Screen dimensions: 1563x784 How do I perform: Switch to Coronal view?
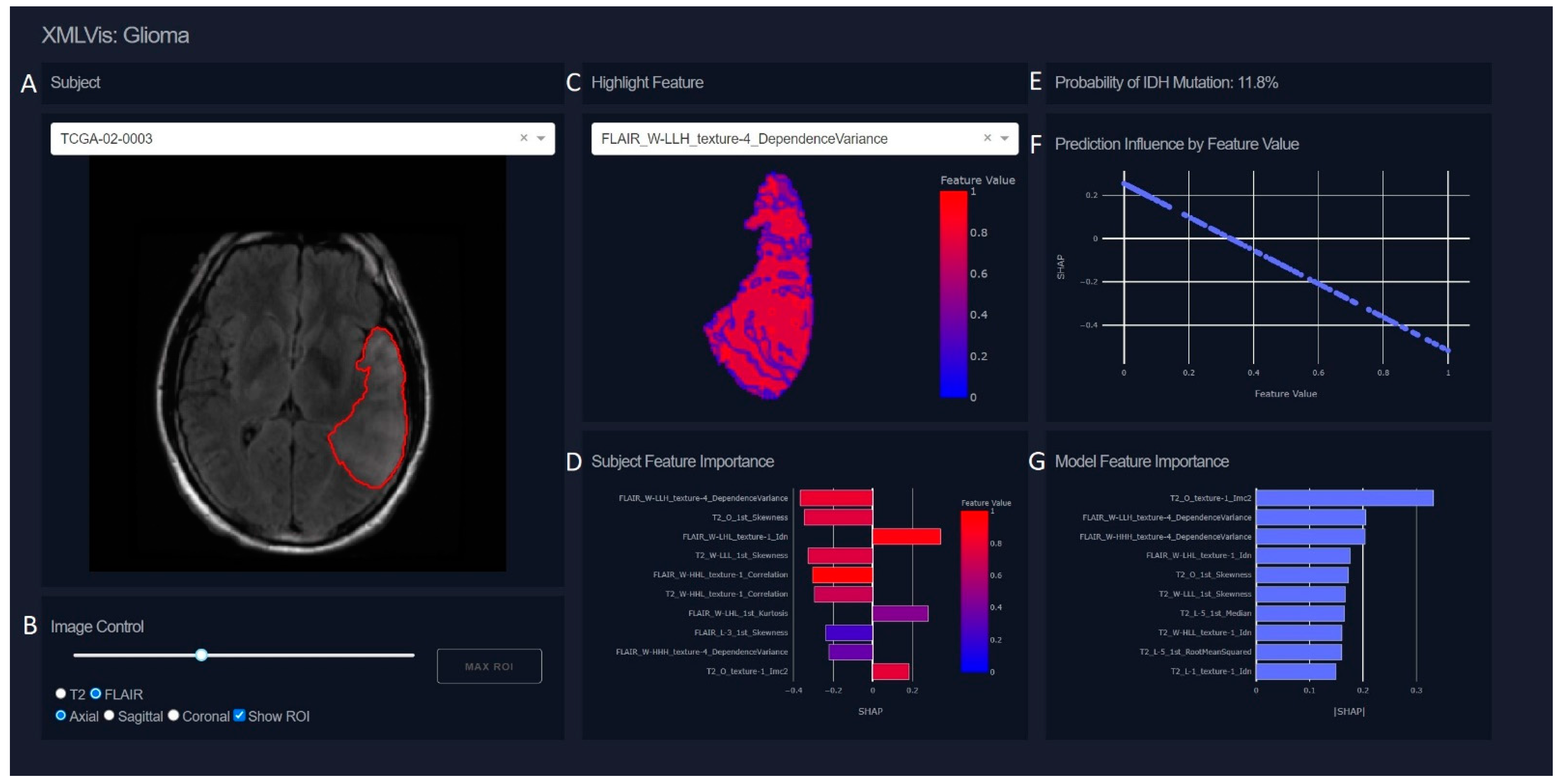[174, 715]
